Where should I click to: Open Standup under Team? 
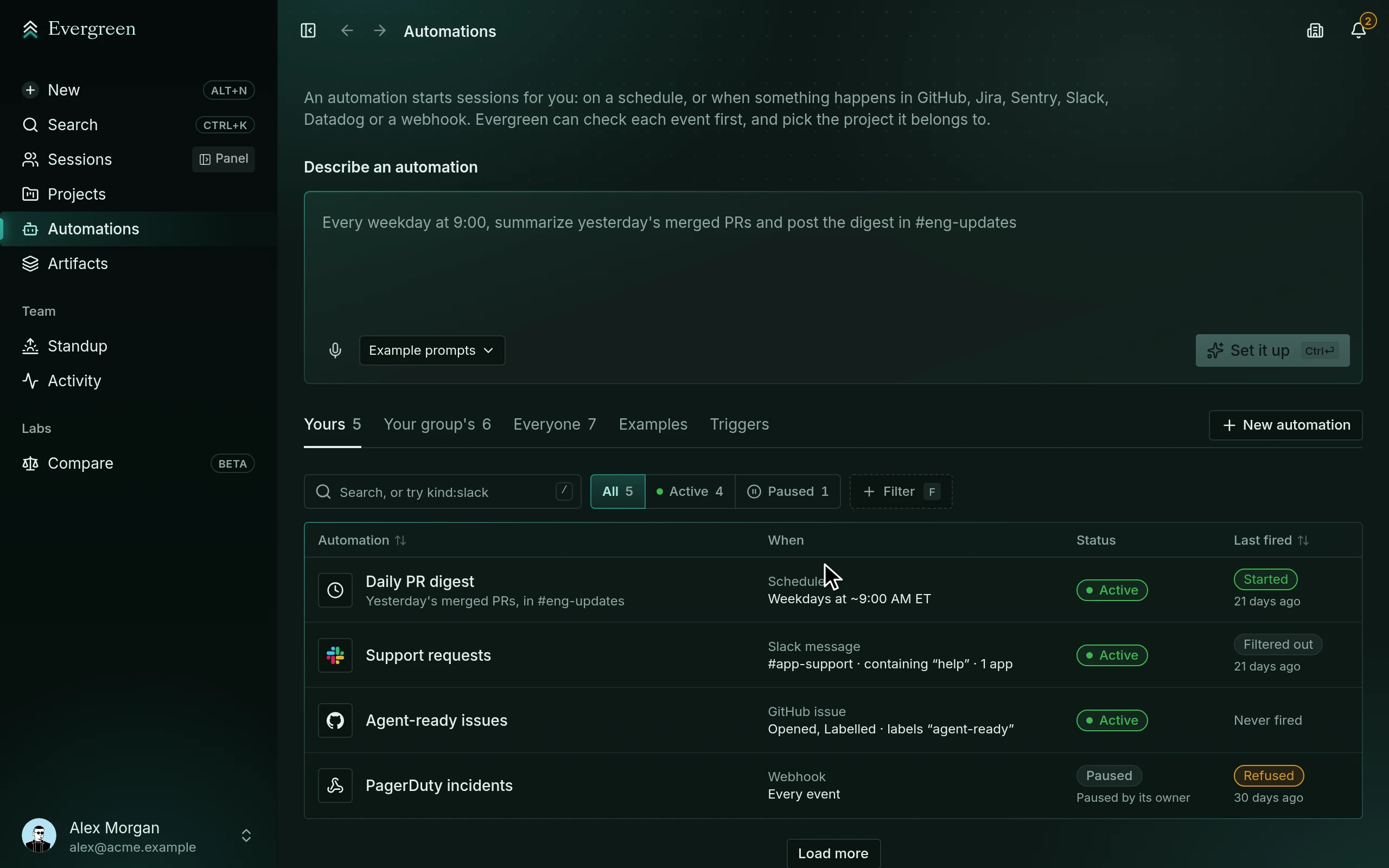pyautogui.click(x=138, y=346)
